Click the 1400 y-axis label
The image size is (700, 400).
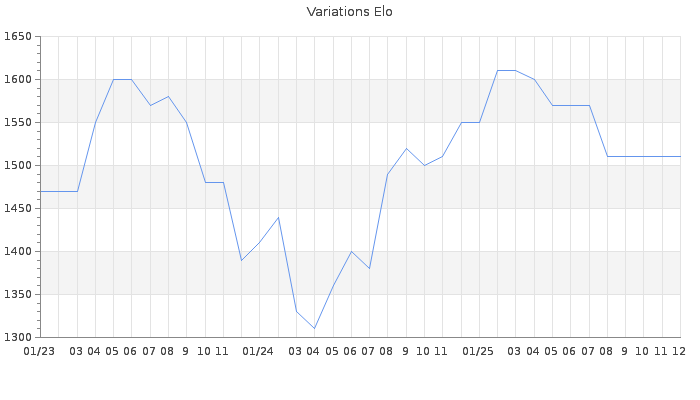coord(17,252)
